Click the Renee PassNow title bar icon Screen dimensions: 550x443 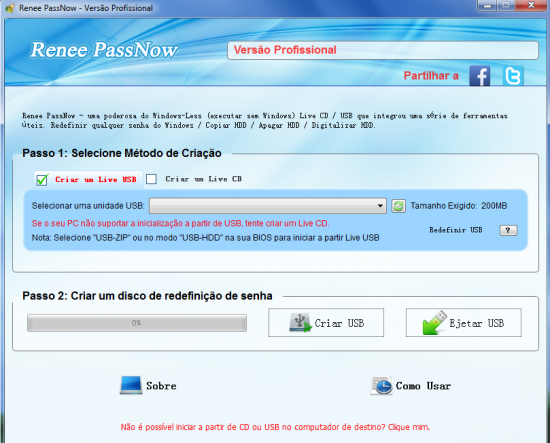point(10,8)
